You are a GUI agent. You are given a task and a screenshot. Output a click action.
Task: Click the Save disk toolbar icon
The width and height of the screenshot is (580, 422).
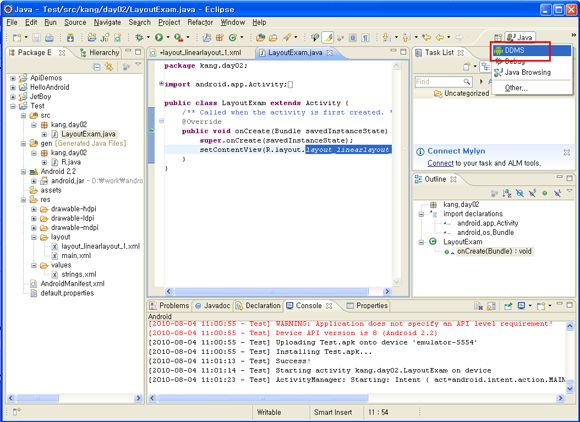(x=36, y=38)
